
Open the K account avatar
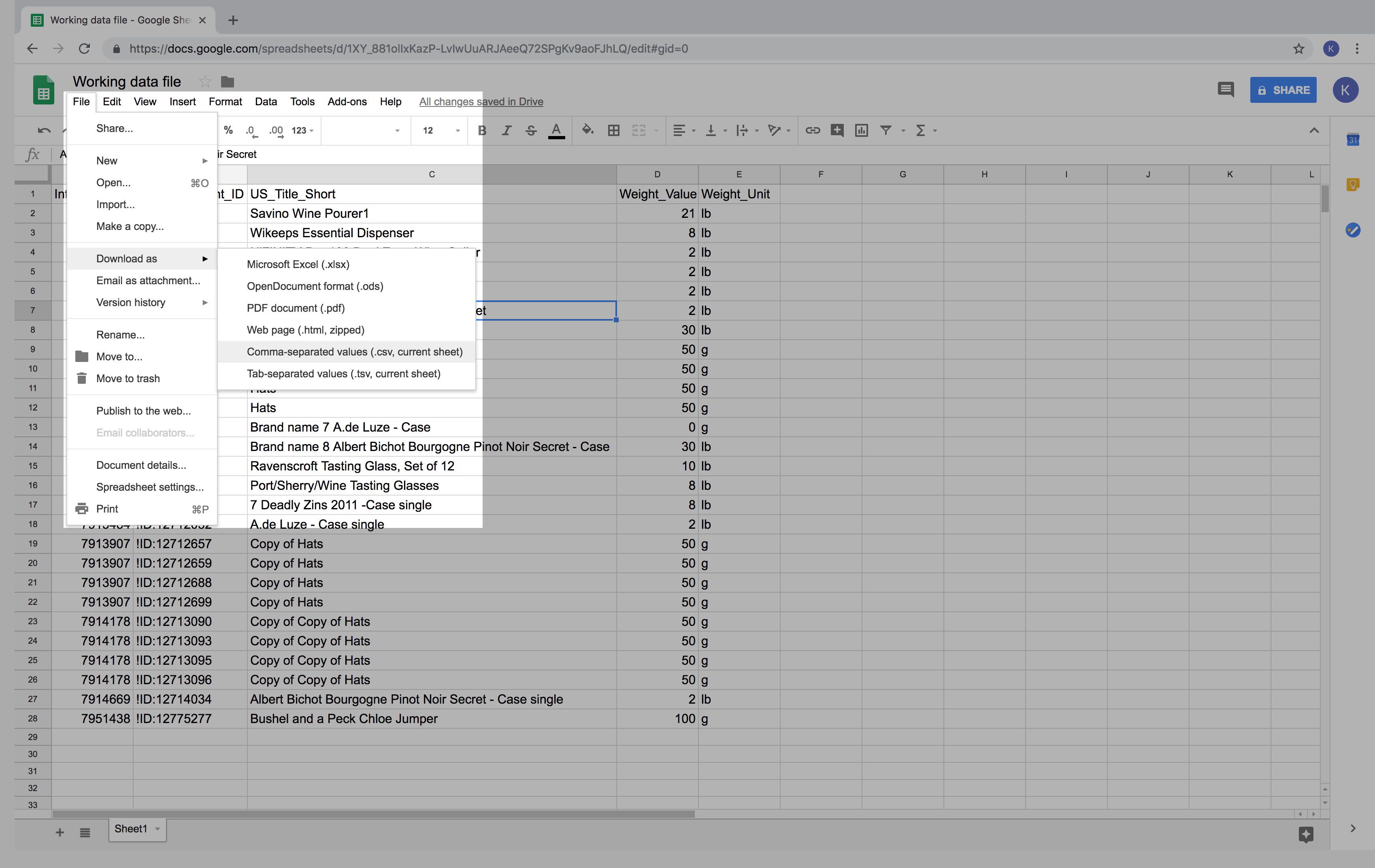(x=1345, y=90)
